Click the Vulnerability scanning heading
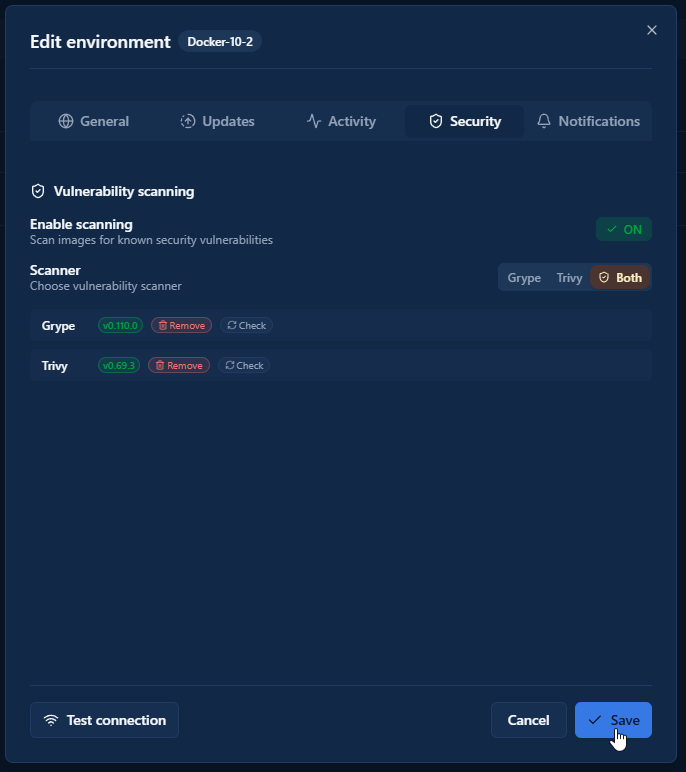The width and height of the screenshot is (686, 772). 124,191
